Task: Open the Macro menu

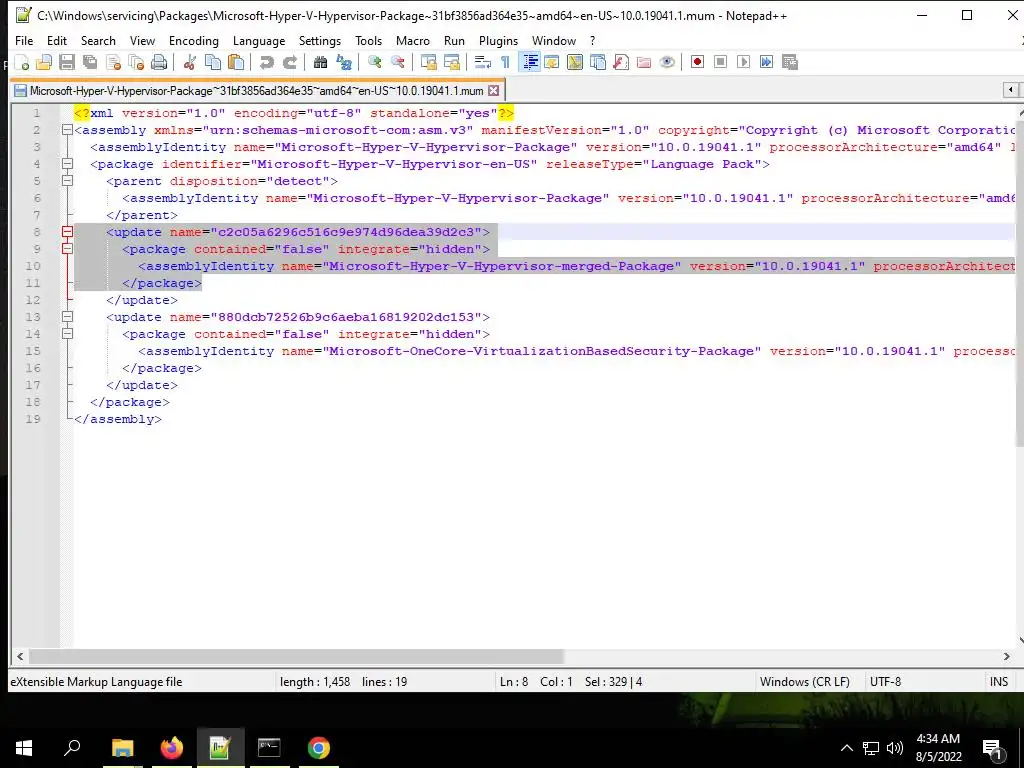Action: [x=413, y=40]
